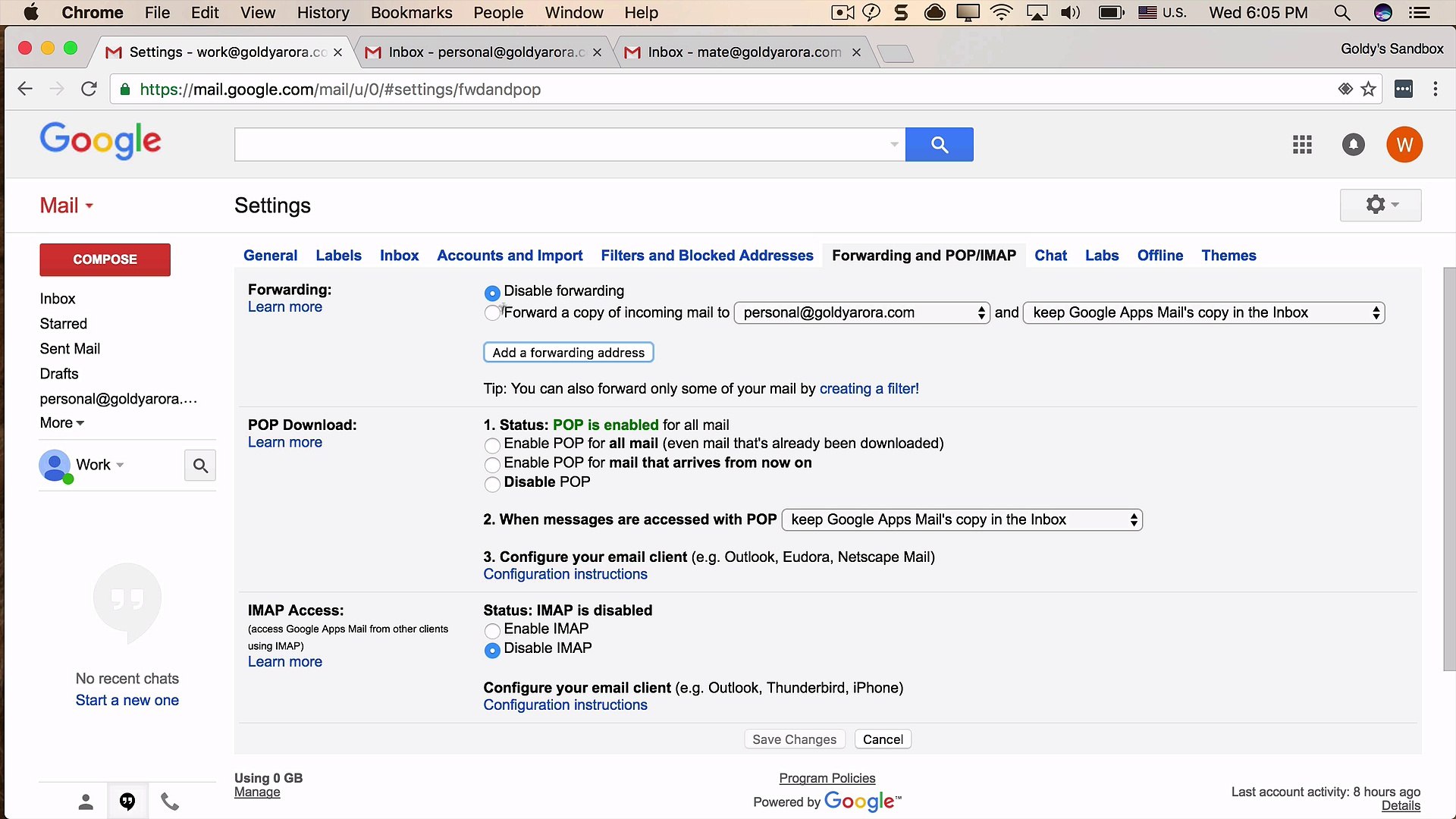Click the LastPass extension icon
The width and height of the screenshot is (1456, 819).
pyautogui.click(x=1404, y=89)
